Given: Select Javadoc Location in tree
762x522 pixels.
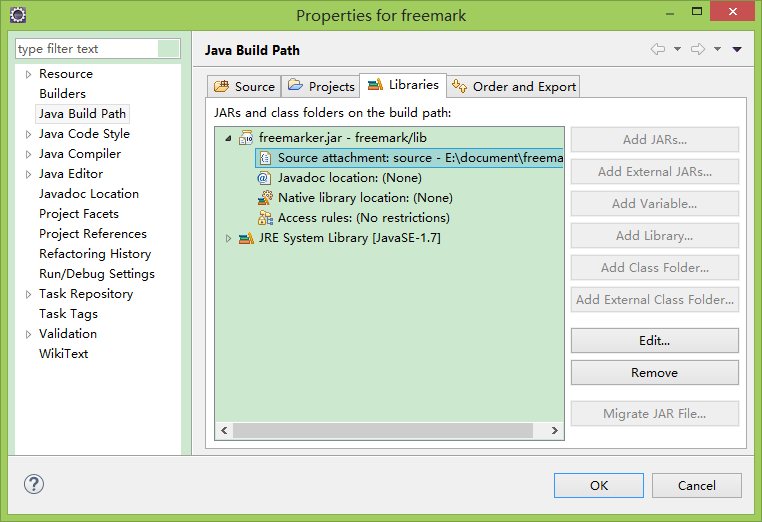Looking at the screenshot, I should tap(89, 194).
